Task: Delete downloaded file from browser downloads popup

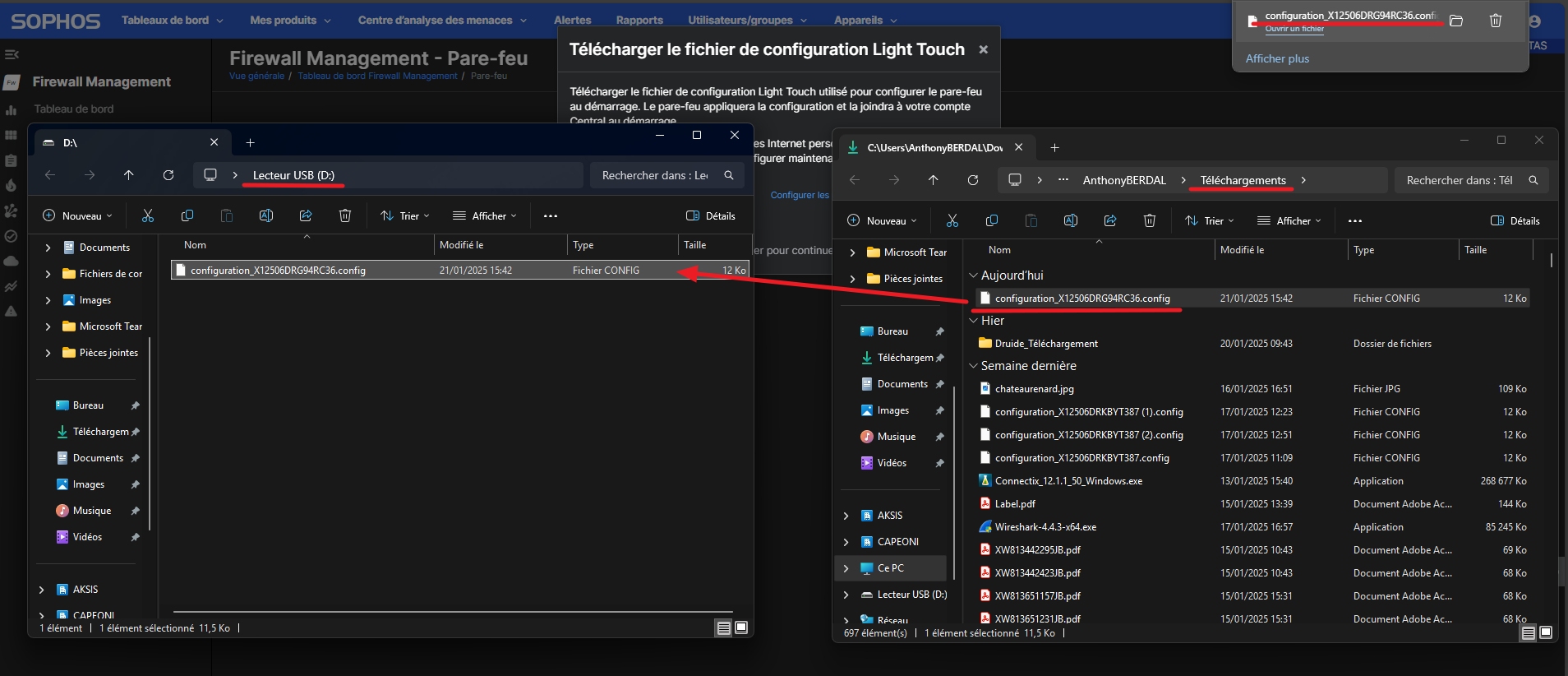Action: click(x=1496, y=21)
